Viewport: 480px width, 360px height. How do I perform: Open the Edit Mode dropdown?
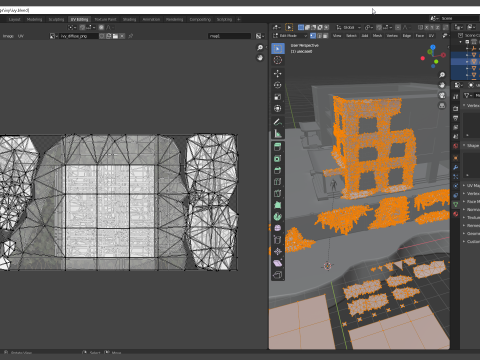(x=290, y=35)
